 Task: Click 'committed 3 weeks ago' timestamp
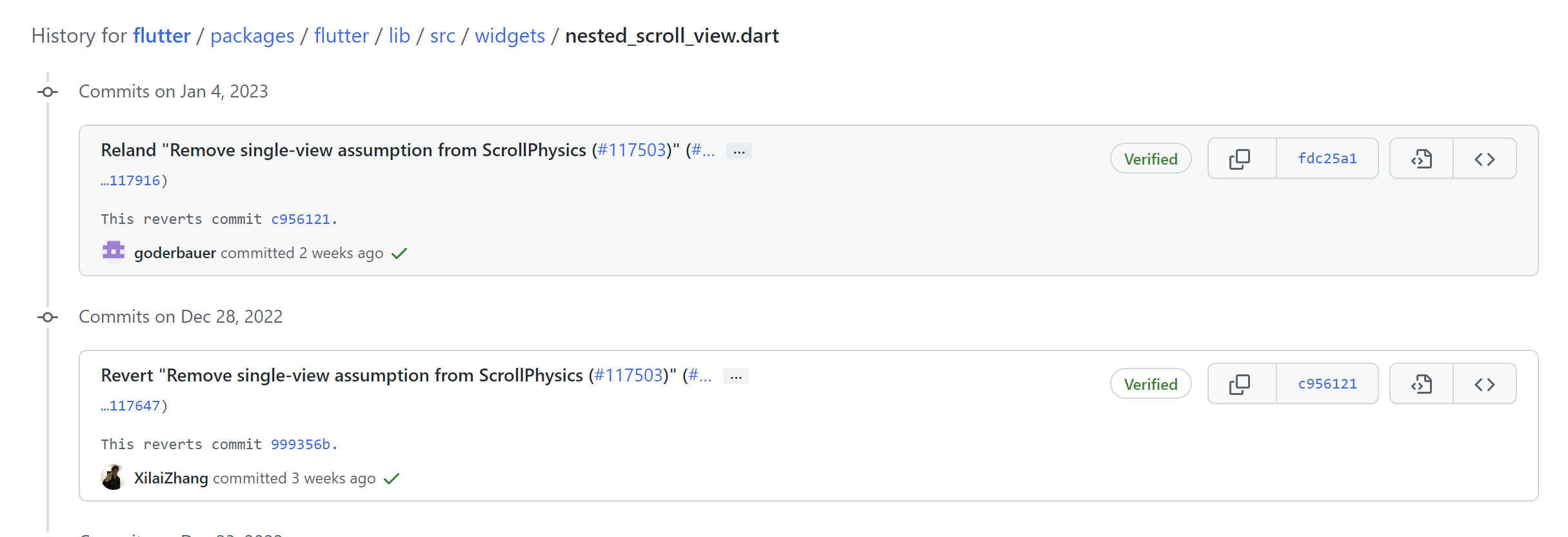click(x=294, y=478)
